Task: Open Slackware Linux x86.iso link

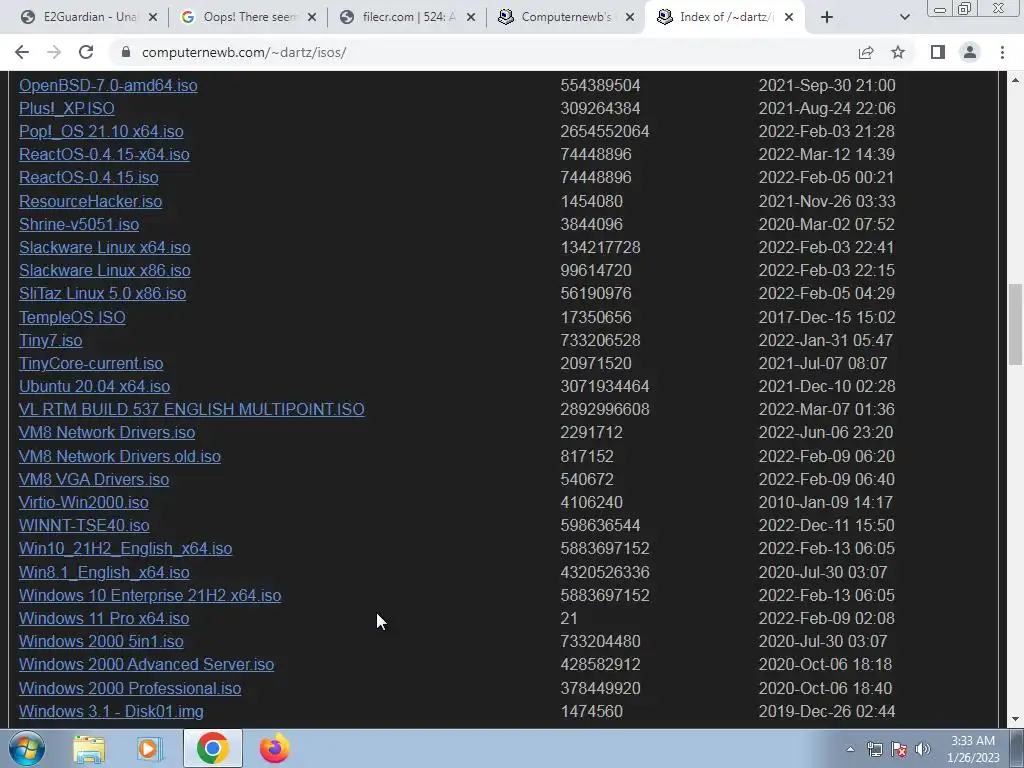Action: (x=104, y=270)
